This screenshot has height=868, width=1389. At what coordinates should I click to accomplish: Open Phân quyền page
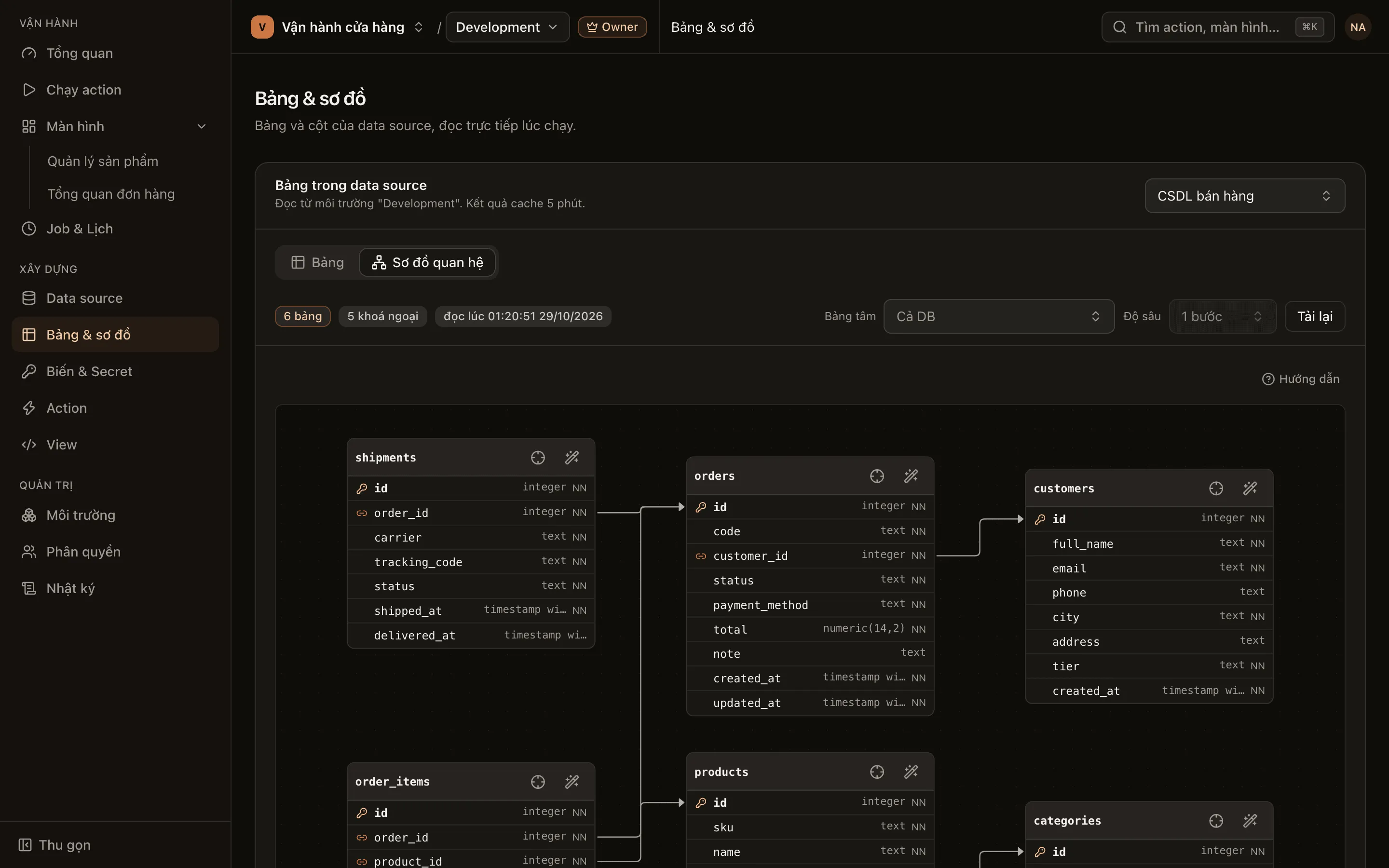[x=115, y=552]
